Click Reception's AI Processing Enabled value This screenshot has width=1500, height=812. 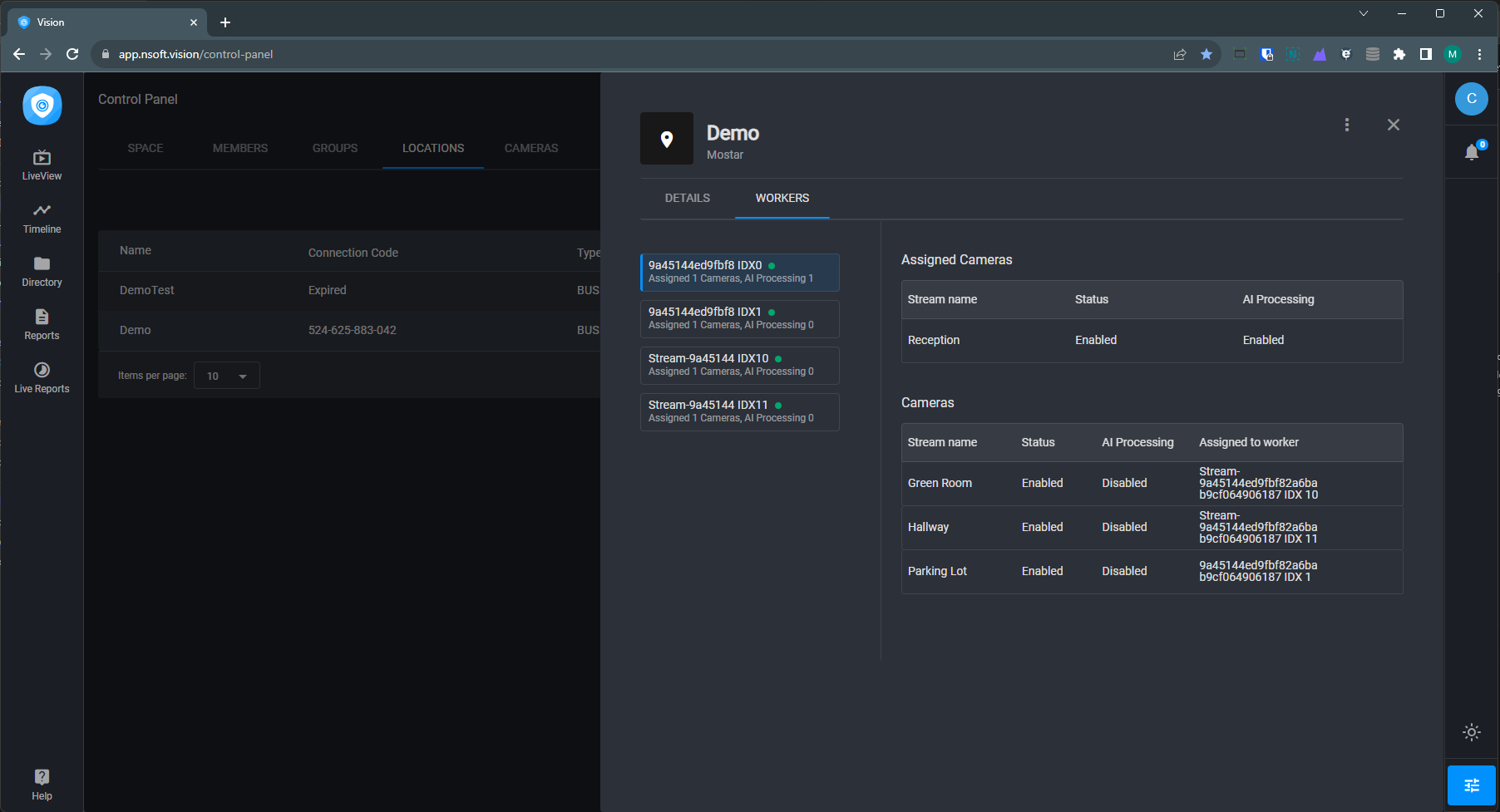coord(1263,340)
